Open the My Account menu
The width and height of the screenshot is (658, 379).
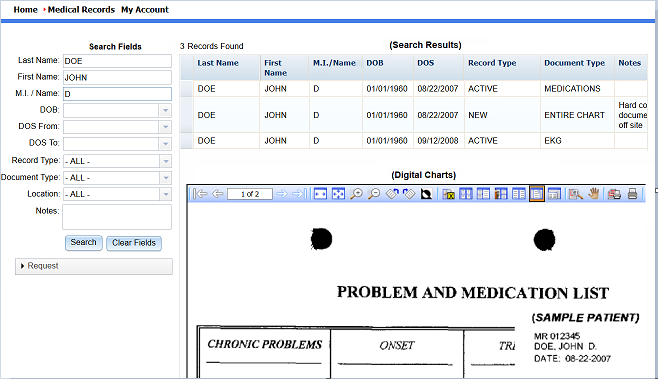point(145,10)
